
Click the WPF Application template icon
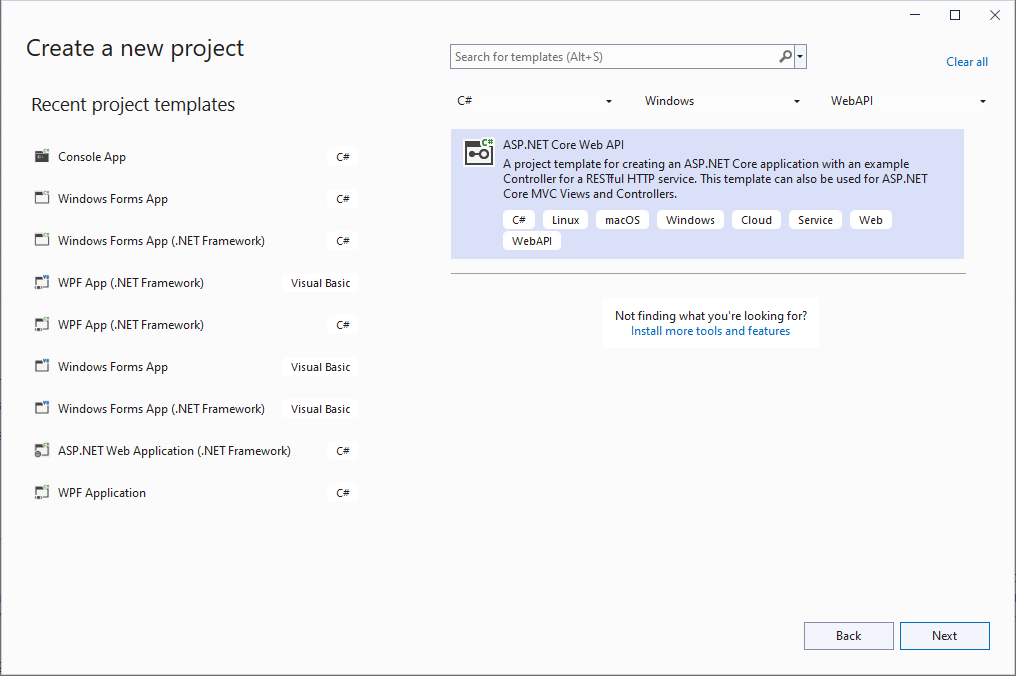pyautogui.click(x=42, y=493)
